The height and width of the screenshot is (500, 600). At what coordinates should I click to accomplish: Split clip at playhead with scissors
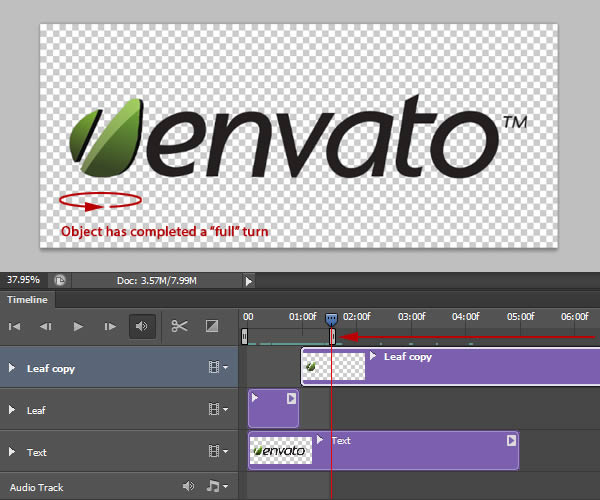click(179, 326)
